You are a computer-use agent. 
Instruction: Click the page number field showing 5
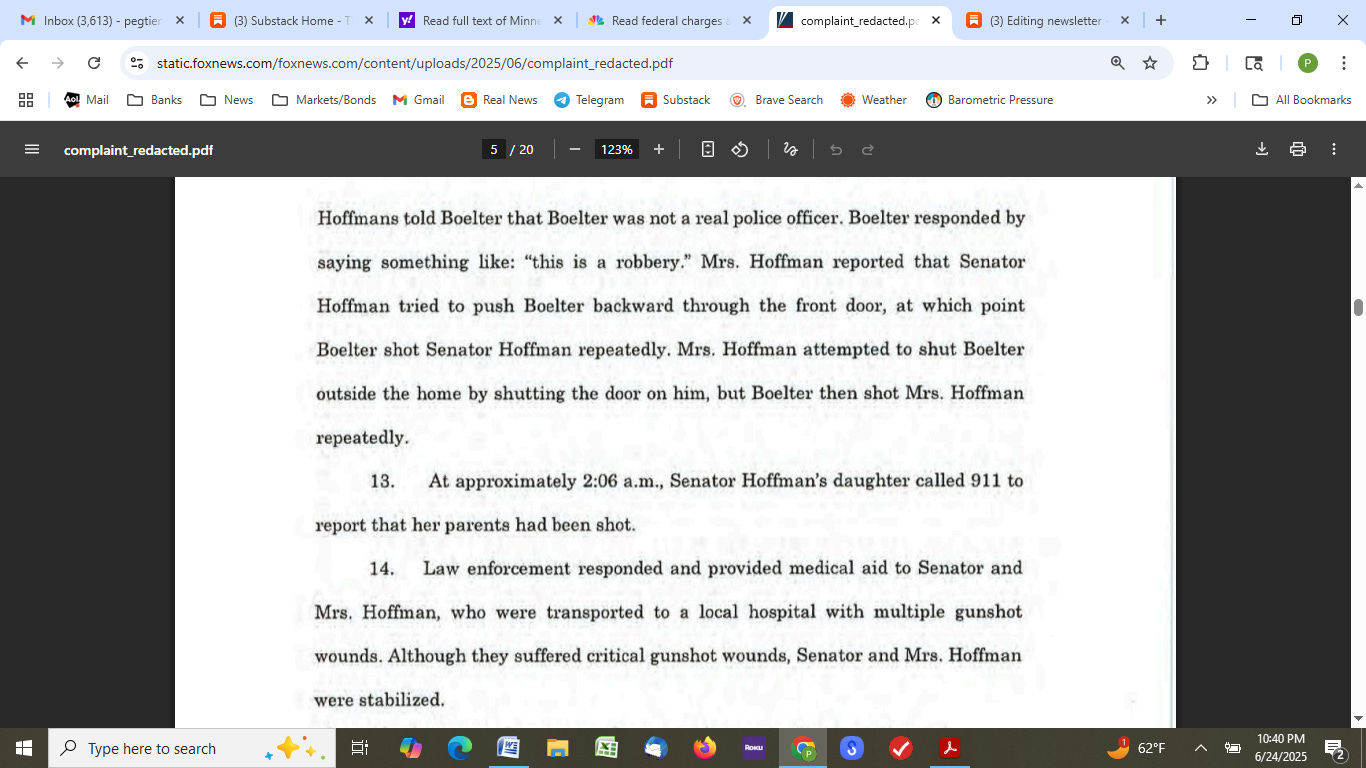tap(492, 149)
